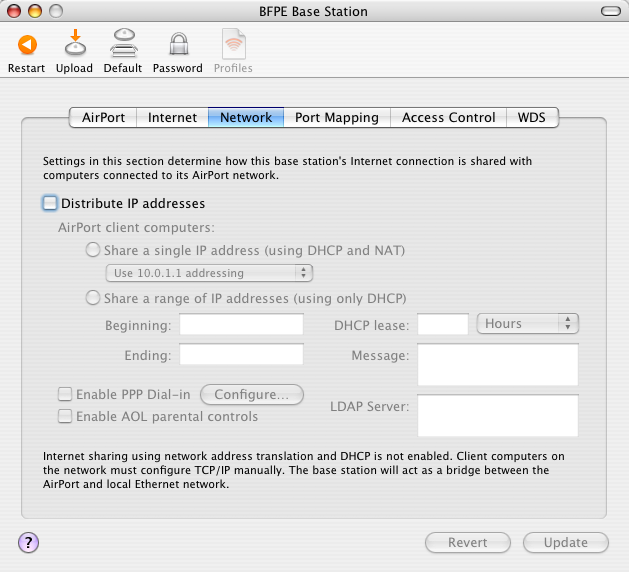Check Enable PPP Dial-in
629x572 pixels.
coord(65,394)
